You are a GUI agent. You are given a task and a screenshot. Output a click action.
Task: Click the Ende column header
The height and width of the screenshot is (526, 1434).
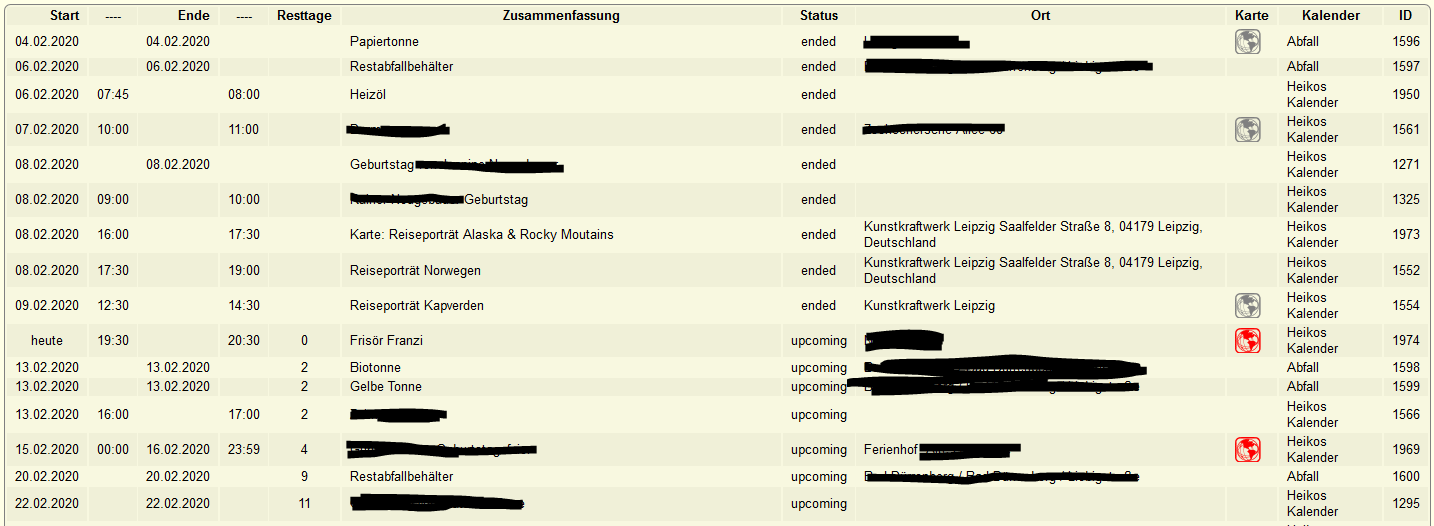(193, 15)
